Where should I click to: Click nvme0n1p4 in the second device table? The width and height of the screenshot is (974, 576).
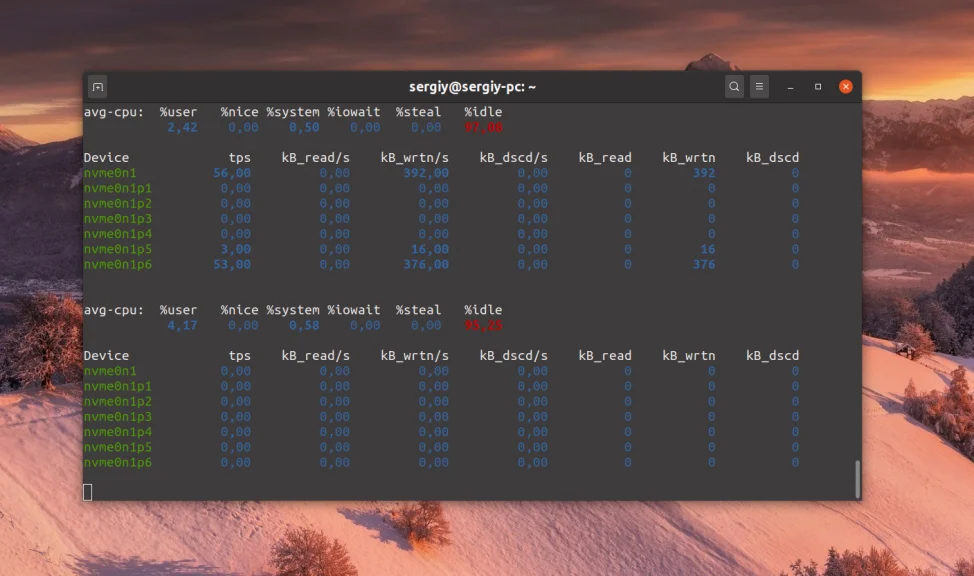click(x=117, y=432)
